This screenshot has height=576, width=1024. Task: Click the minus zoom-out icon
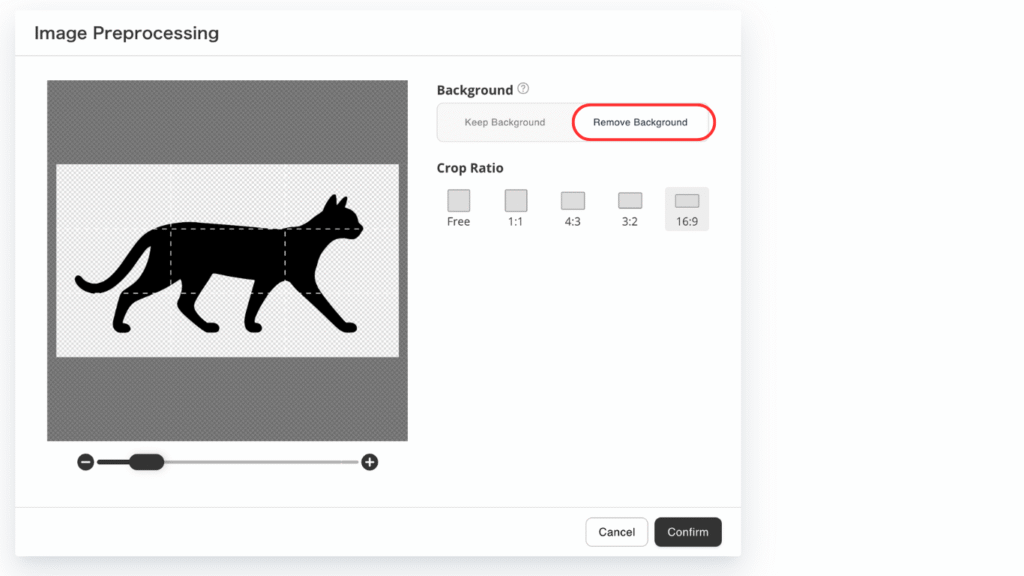(86, 462)
